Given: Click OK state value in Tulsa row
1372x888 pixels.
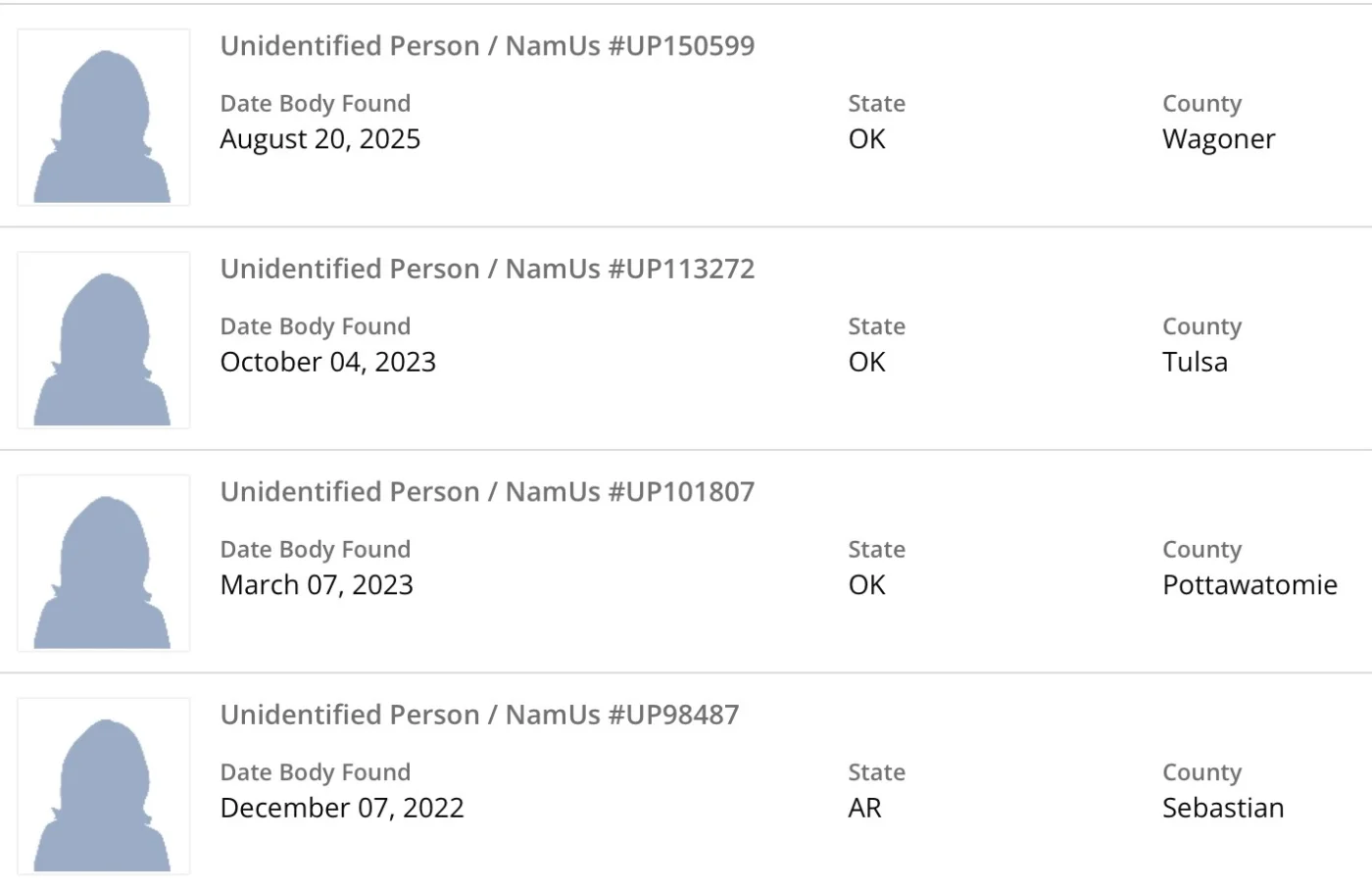Looking at the screenshot, I should (x=866, y=362).
